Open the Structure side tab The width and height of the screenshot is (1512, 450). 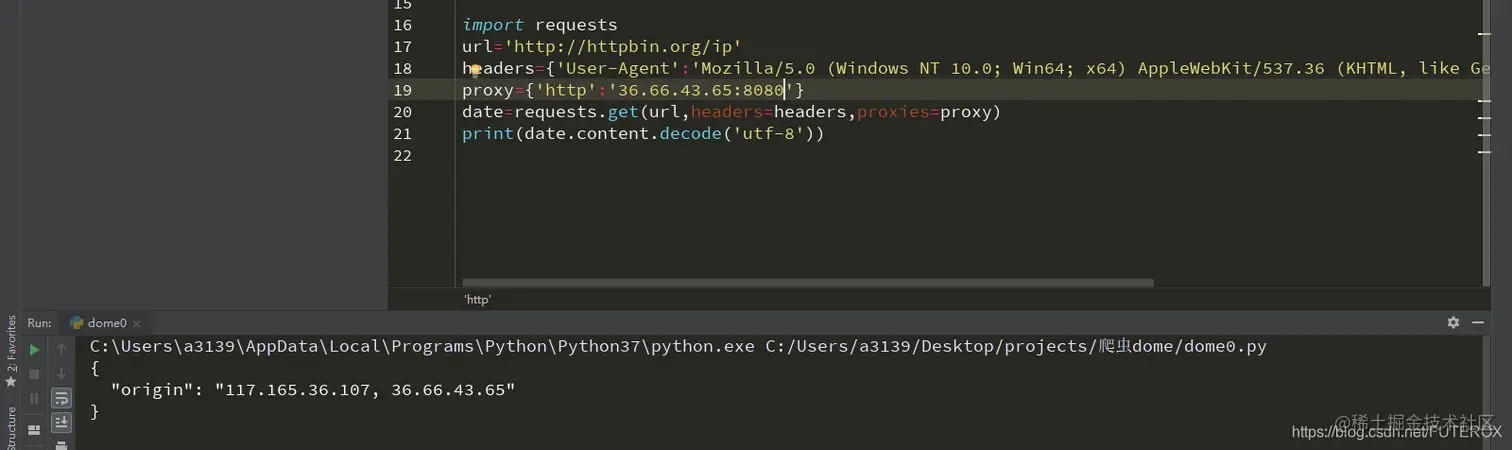pyautogui.click(x=12, y=428)
